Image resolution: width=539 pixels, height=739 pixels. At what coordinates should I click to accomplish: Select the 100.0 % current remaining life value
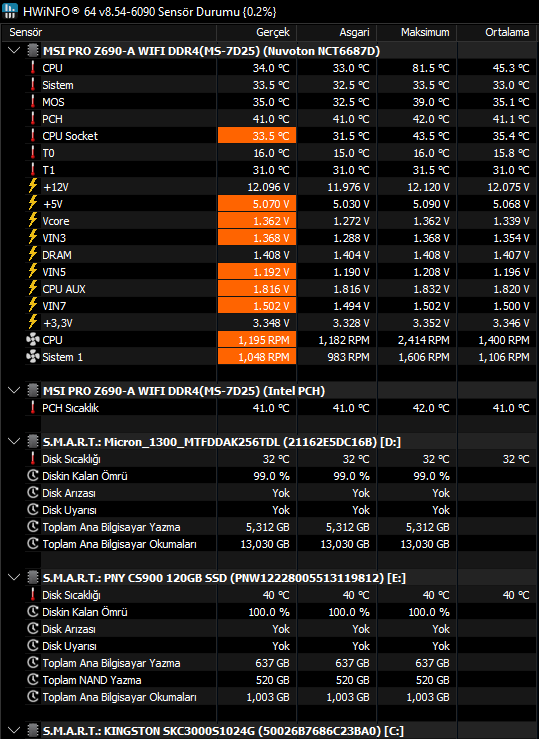pyautogui.click(x=269, y=612)
